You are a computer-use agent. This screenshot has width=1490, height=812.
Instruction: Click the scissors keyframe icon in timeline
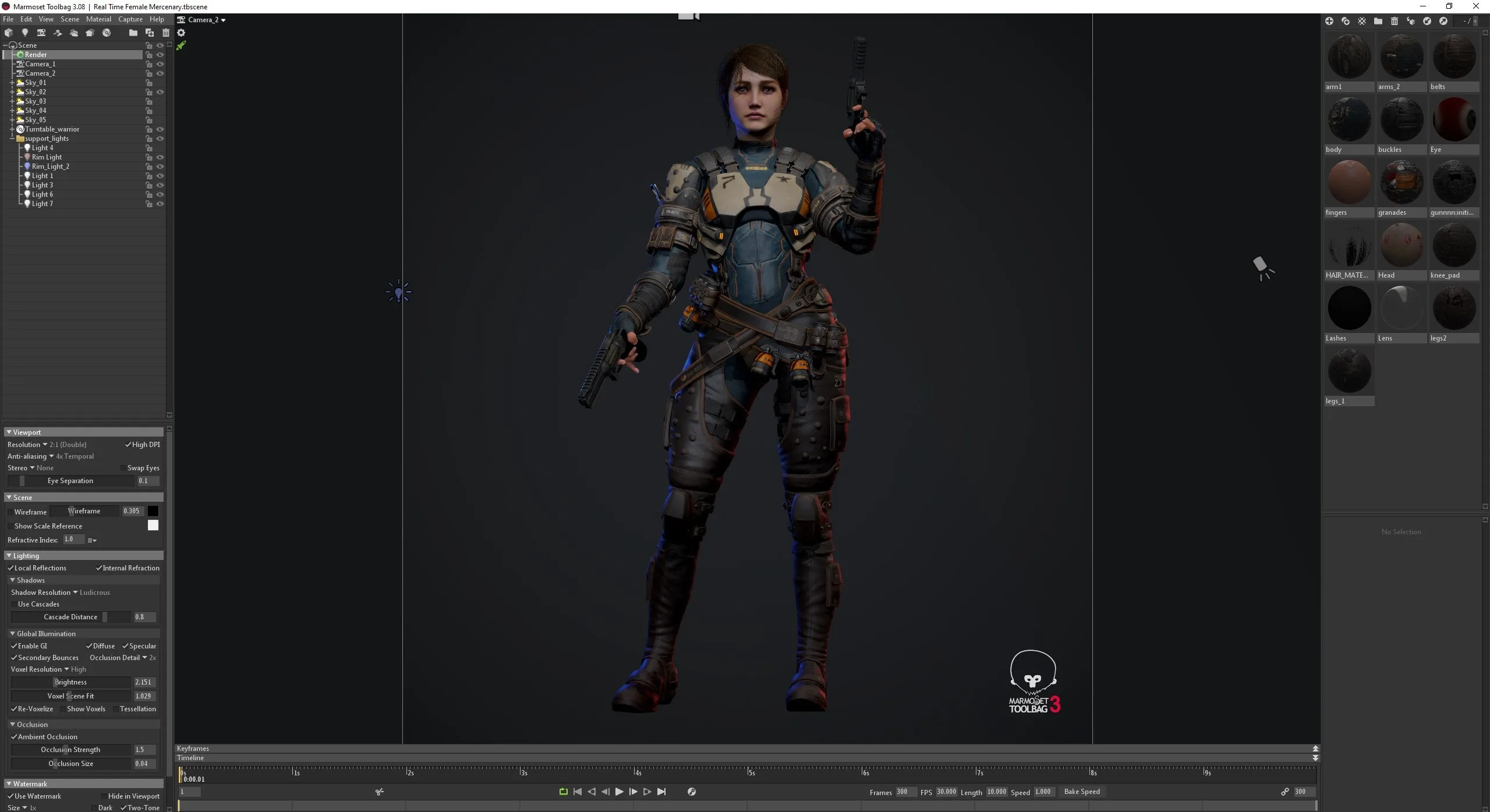pos(380,792)
